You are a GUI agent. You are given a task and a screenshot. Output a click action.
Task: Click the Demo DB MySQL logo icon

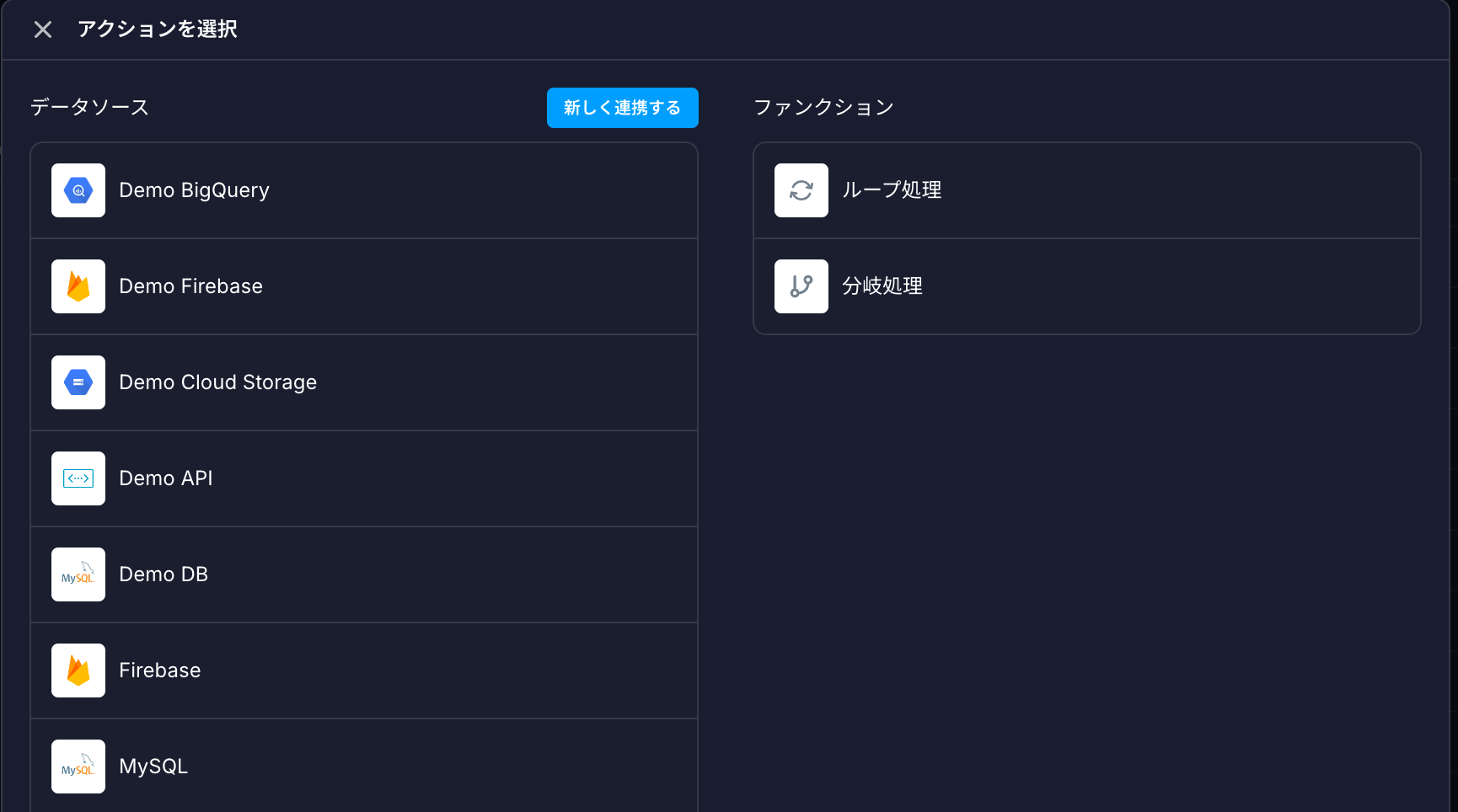(78, 574)
